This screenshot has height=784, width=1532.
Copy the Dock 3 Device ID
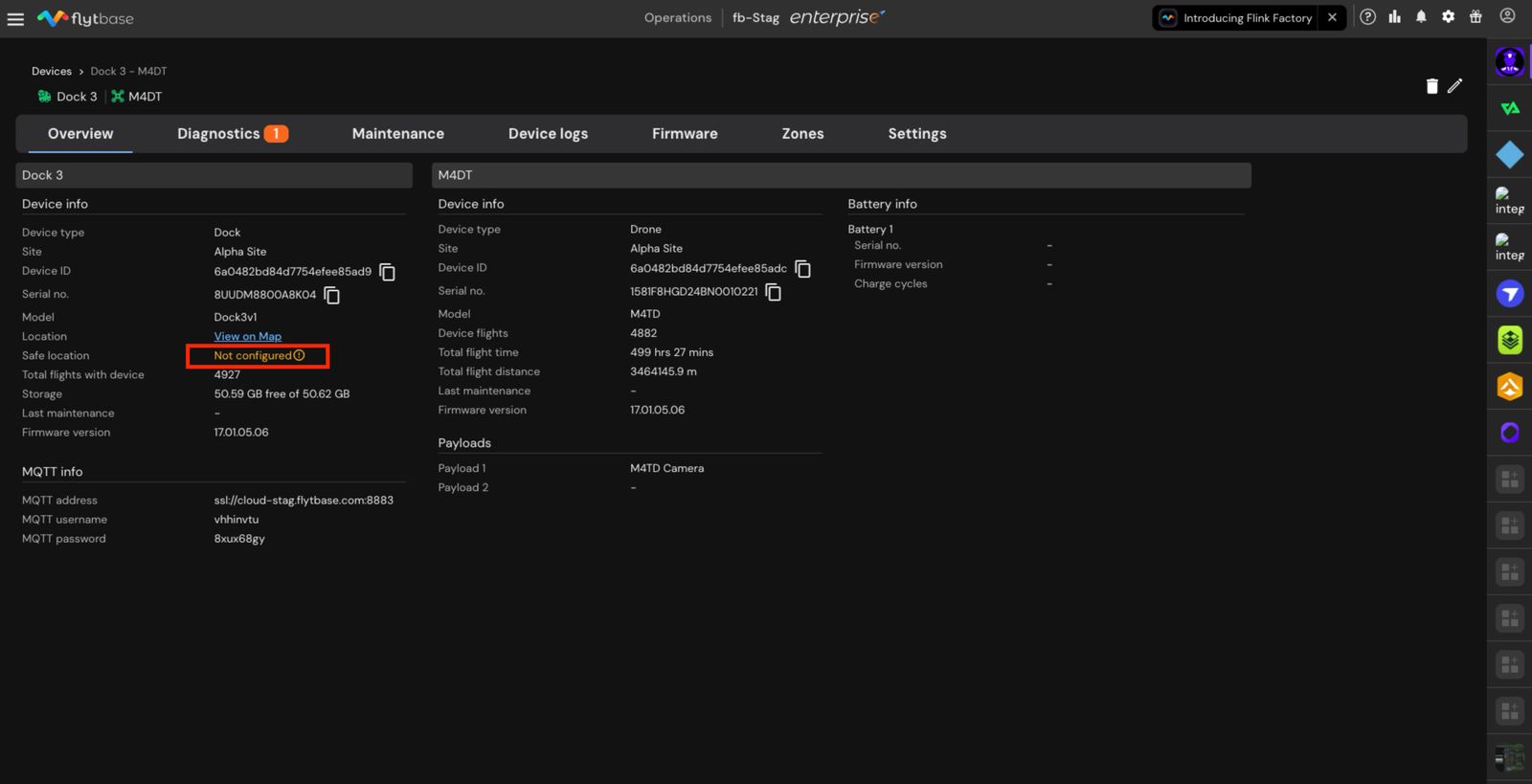point(388,272)
